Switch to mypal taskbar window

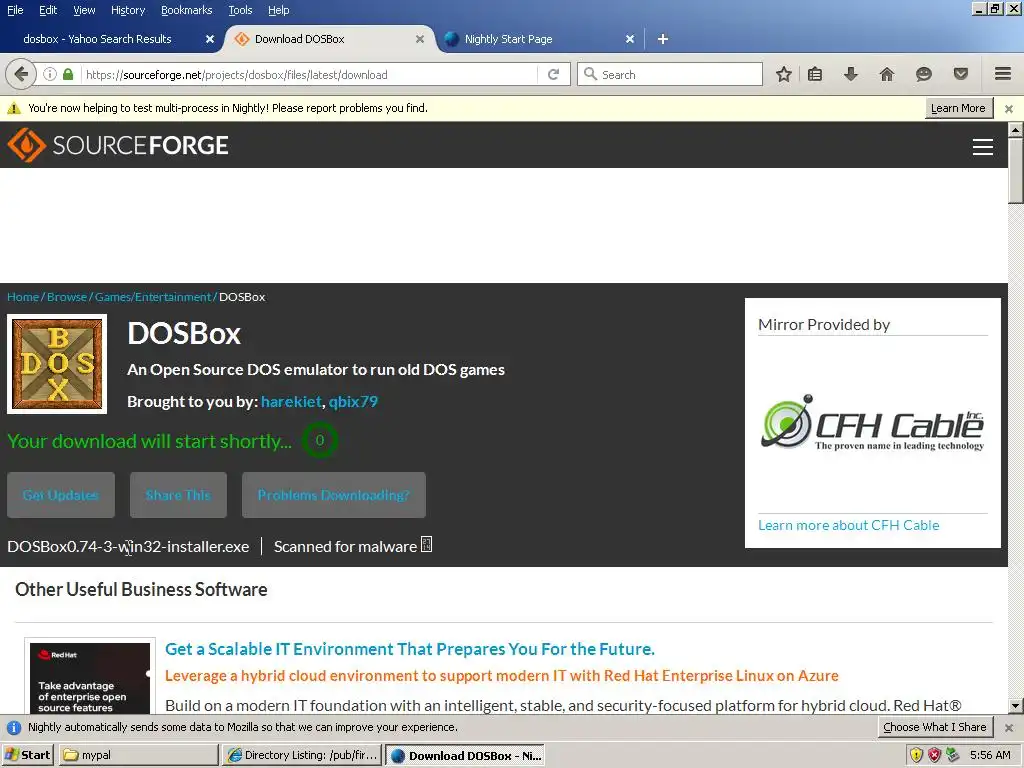(x=139, y=755)
